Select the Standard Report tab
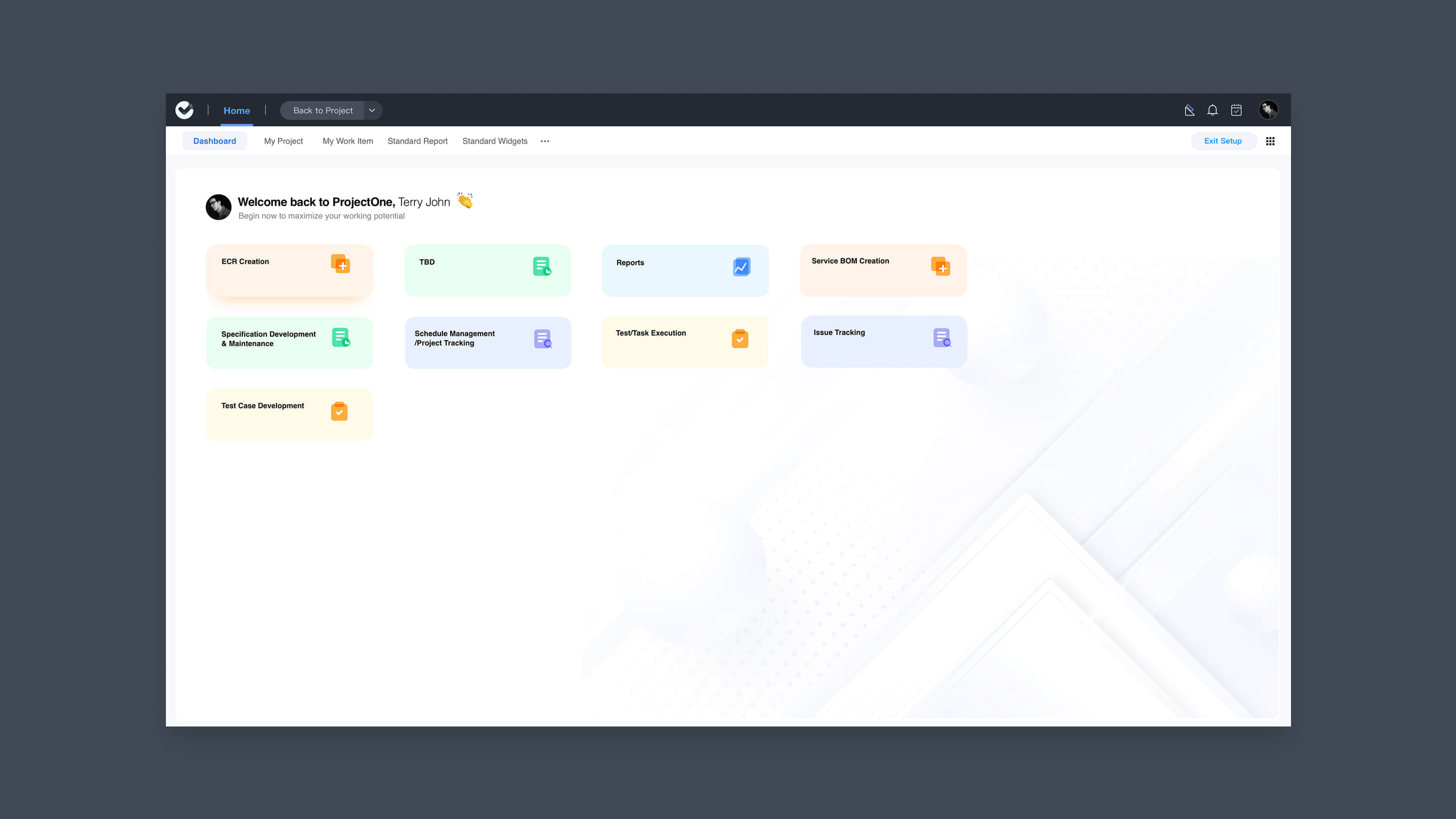Image resolution: width=1456 pixels, height=819 pixels. click(x=417, y=141)
